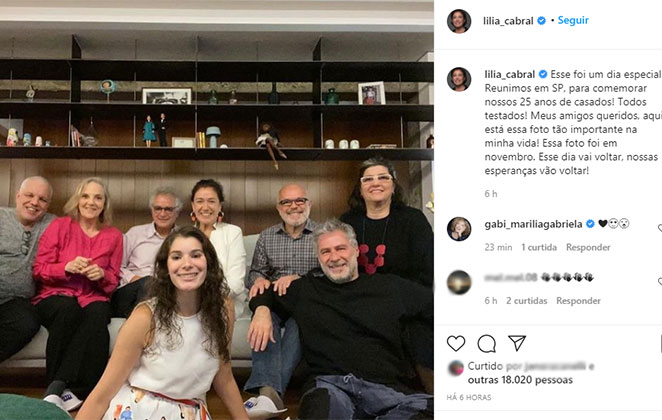Reply to the second comment with Responder
Viewport: 662px width, 420px height.
578,301
